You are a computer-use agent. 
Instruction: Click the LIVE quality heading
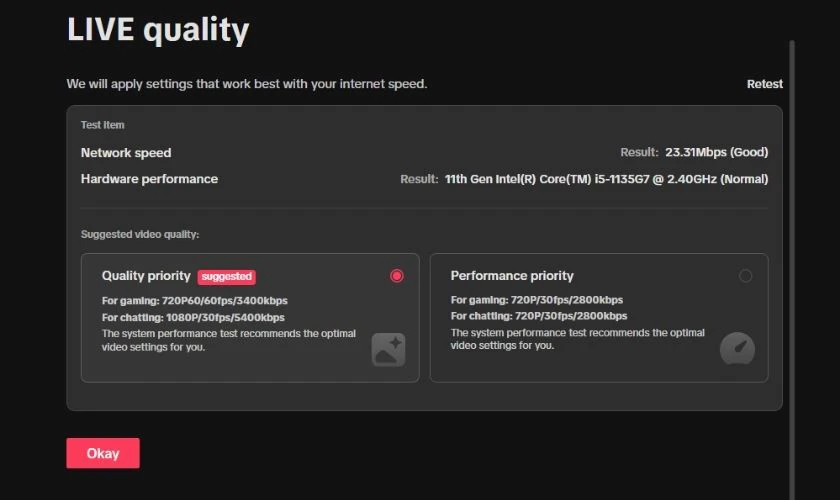coord(158,30)
